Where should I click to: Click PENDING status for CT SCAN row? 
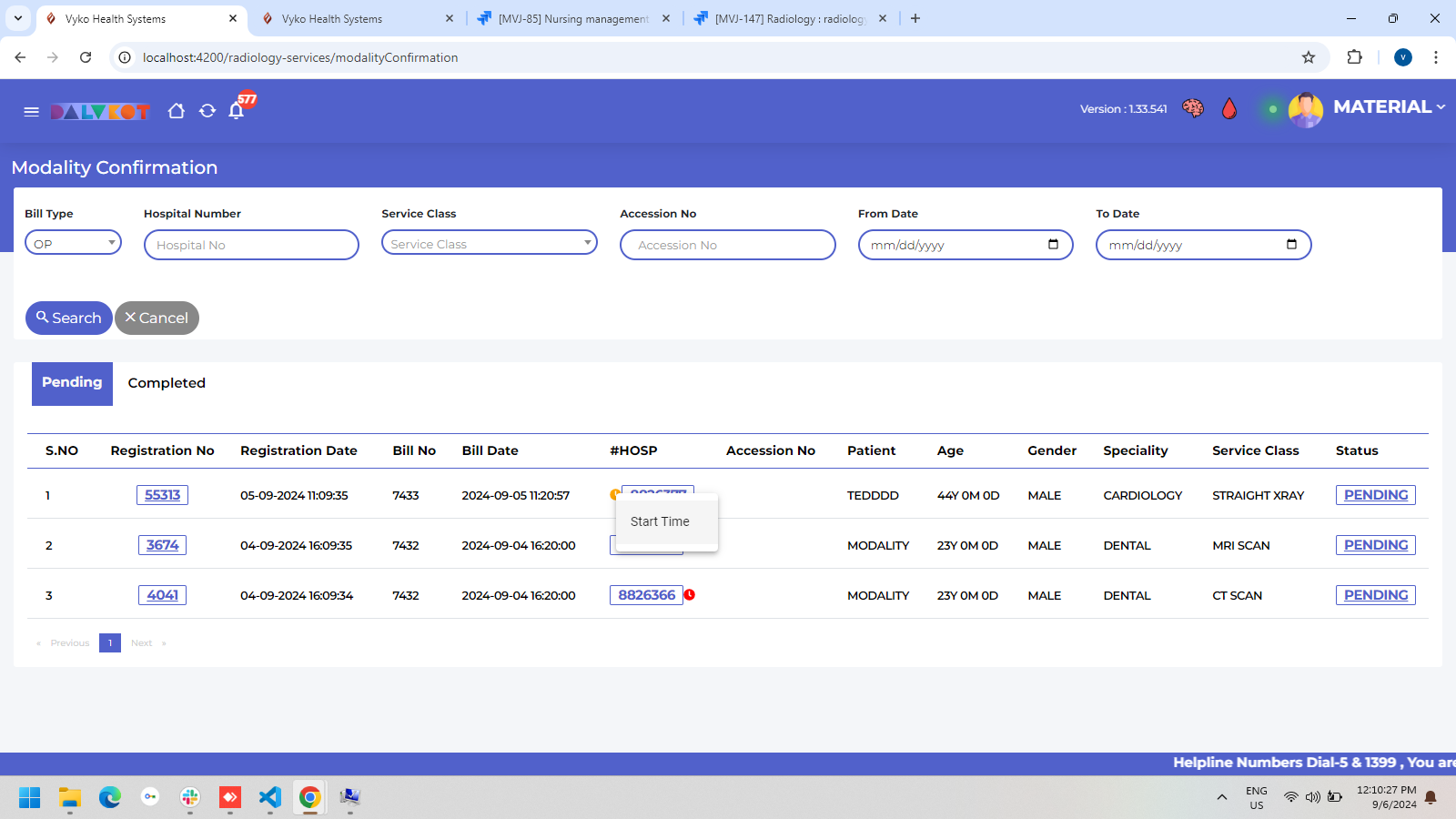click(1375, 595)
